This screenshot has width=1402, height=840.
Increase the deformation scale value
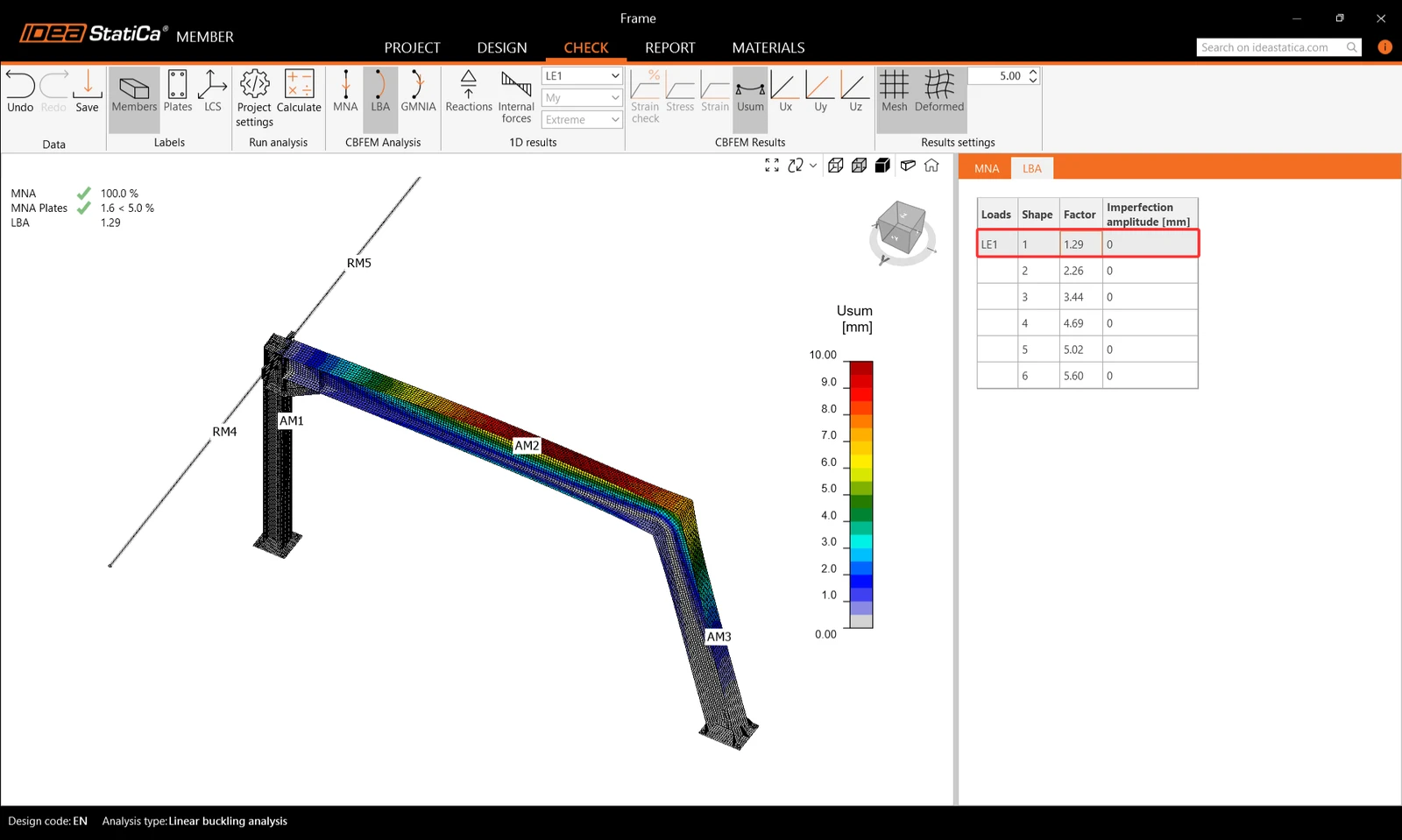point(1033,72)
